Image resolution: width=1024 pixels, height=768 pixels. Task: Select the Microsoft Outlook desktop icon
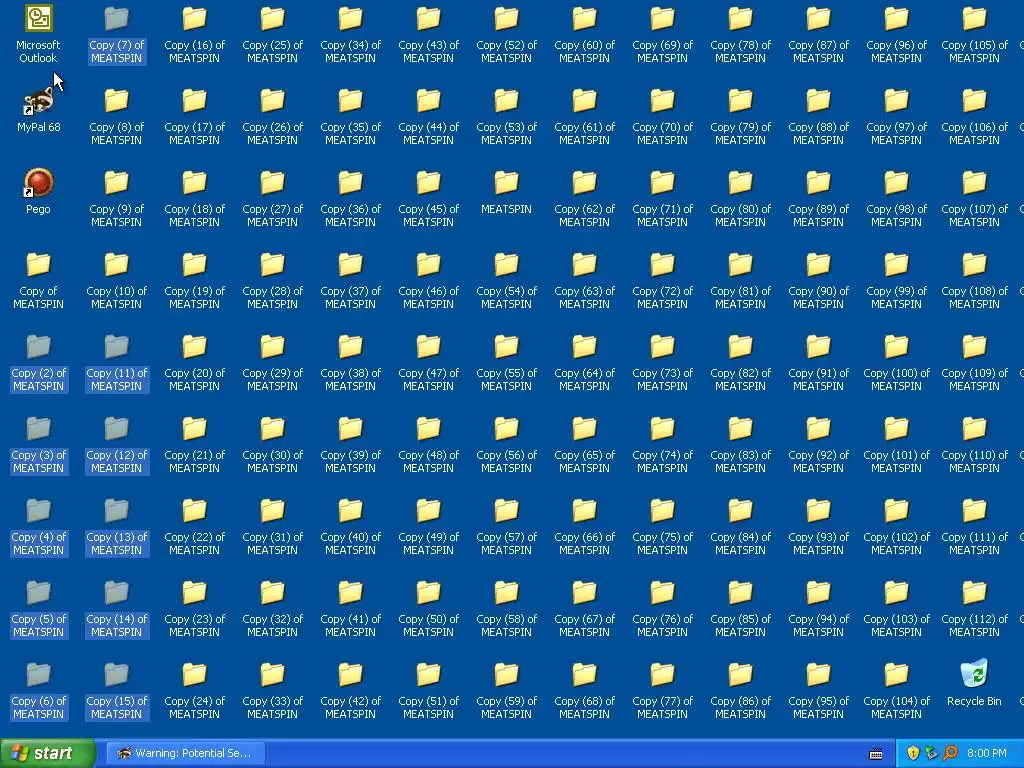tap(38, 34)
